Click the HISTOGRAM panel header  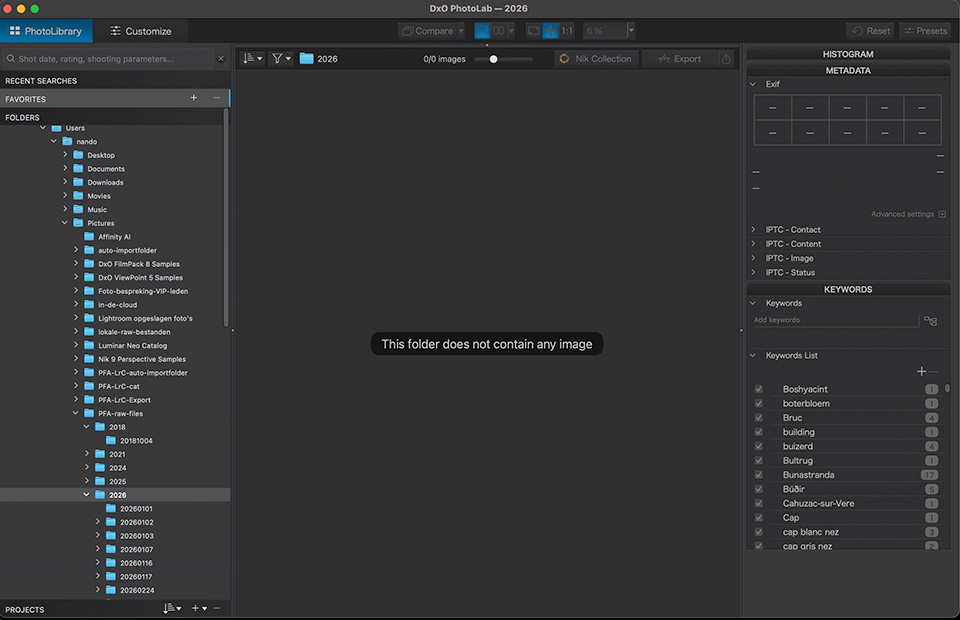coord(848,54)
